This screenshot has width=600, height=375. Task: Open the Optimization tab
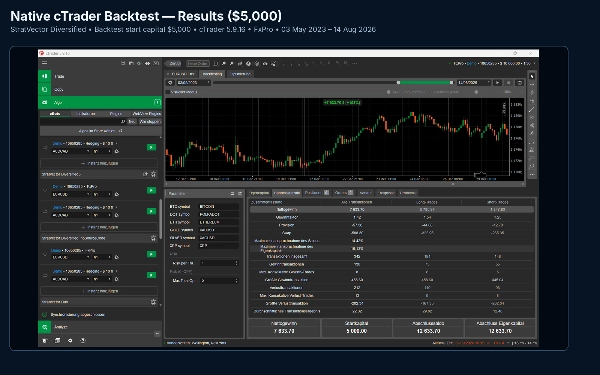pos(240,74)
